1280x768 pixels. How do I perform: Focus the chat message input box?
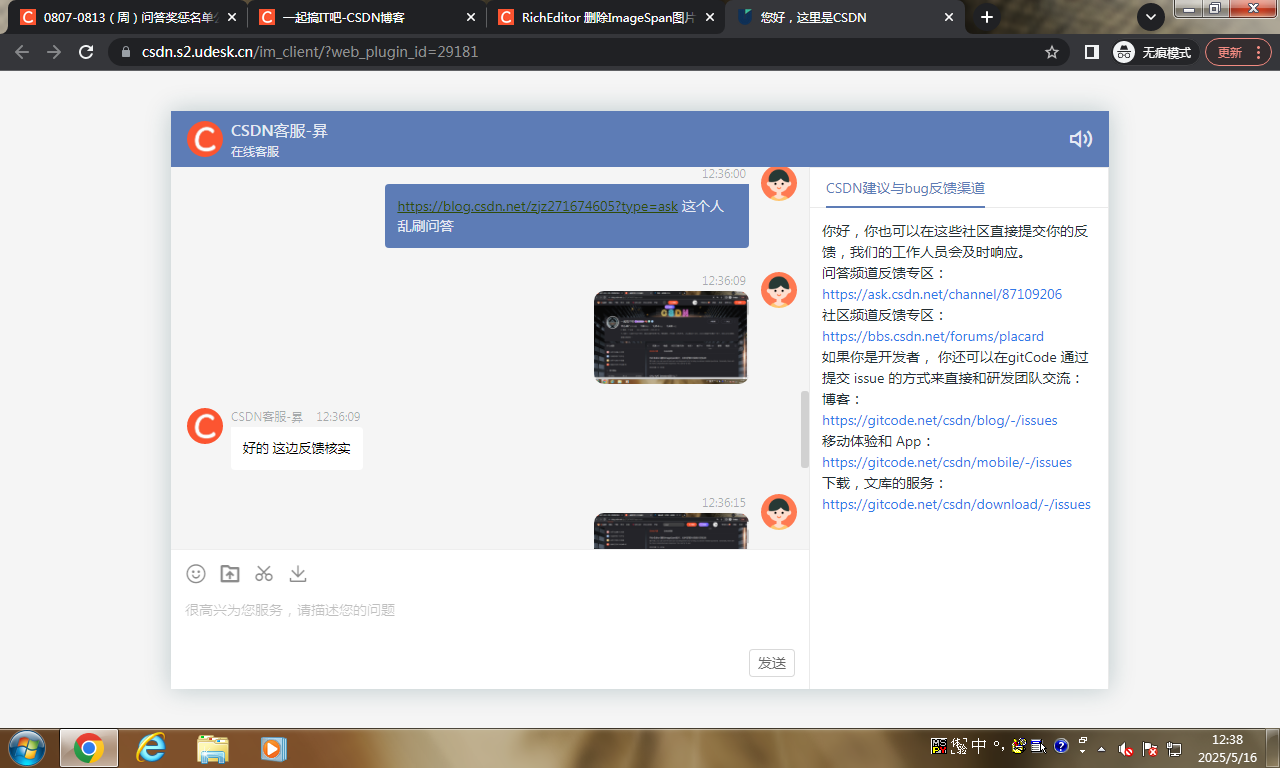(490, 610)
